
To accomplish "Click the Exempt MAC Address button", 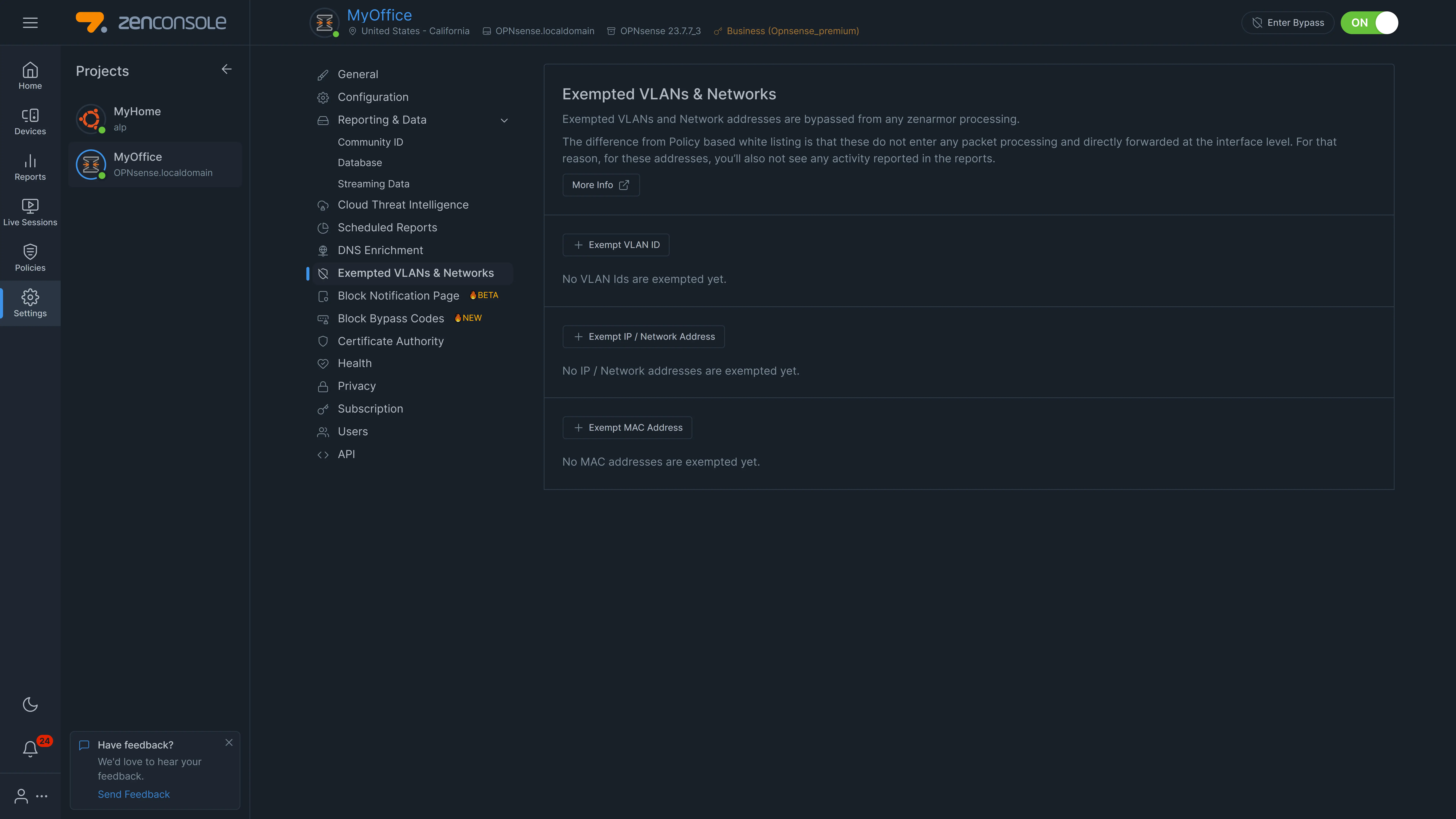I will (x=627, y=428).
